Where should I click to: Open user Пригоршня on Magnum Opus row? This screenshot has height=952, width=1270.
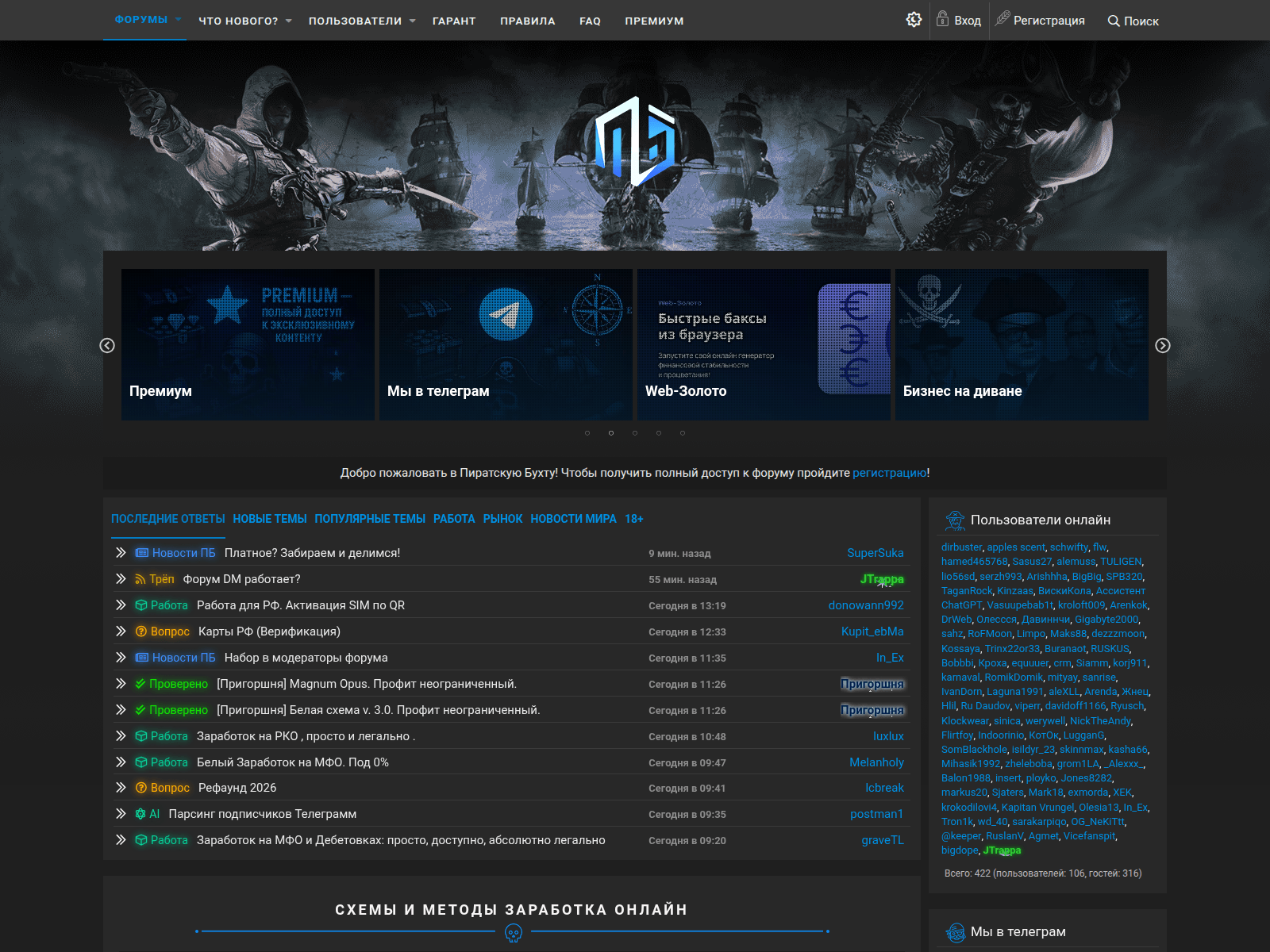[x=872, y=684]
